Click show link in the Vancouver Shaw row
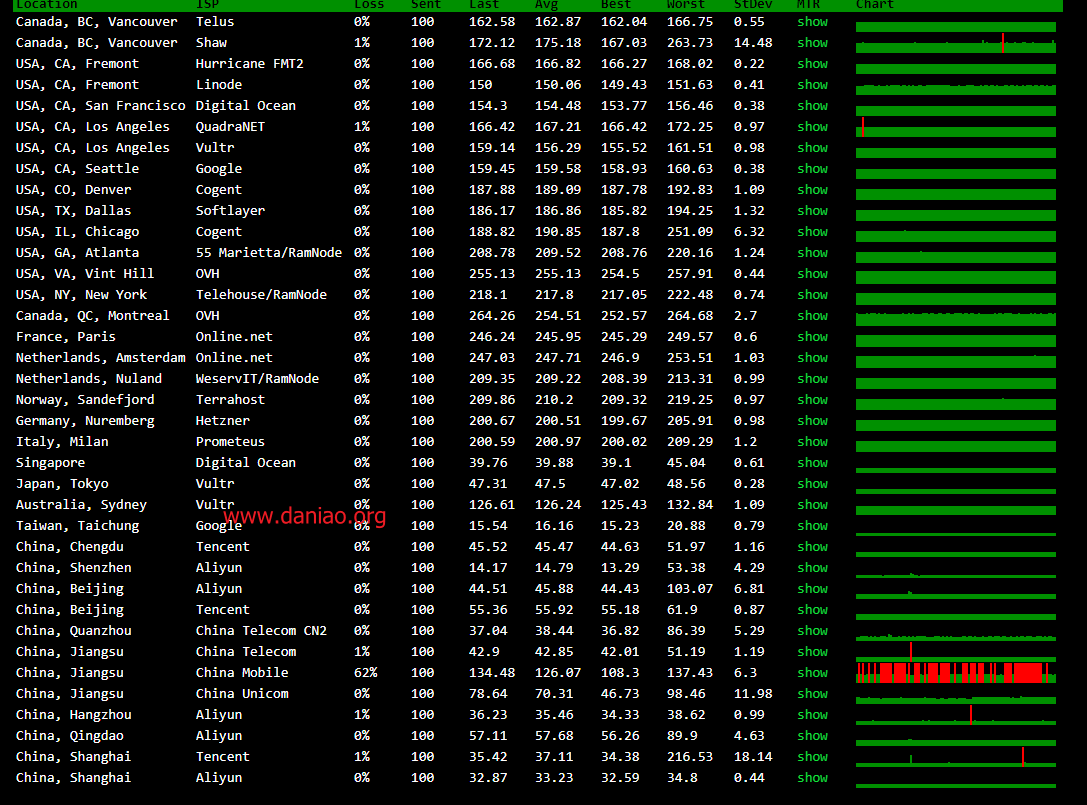 (812, 42)
